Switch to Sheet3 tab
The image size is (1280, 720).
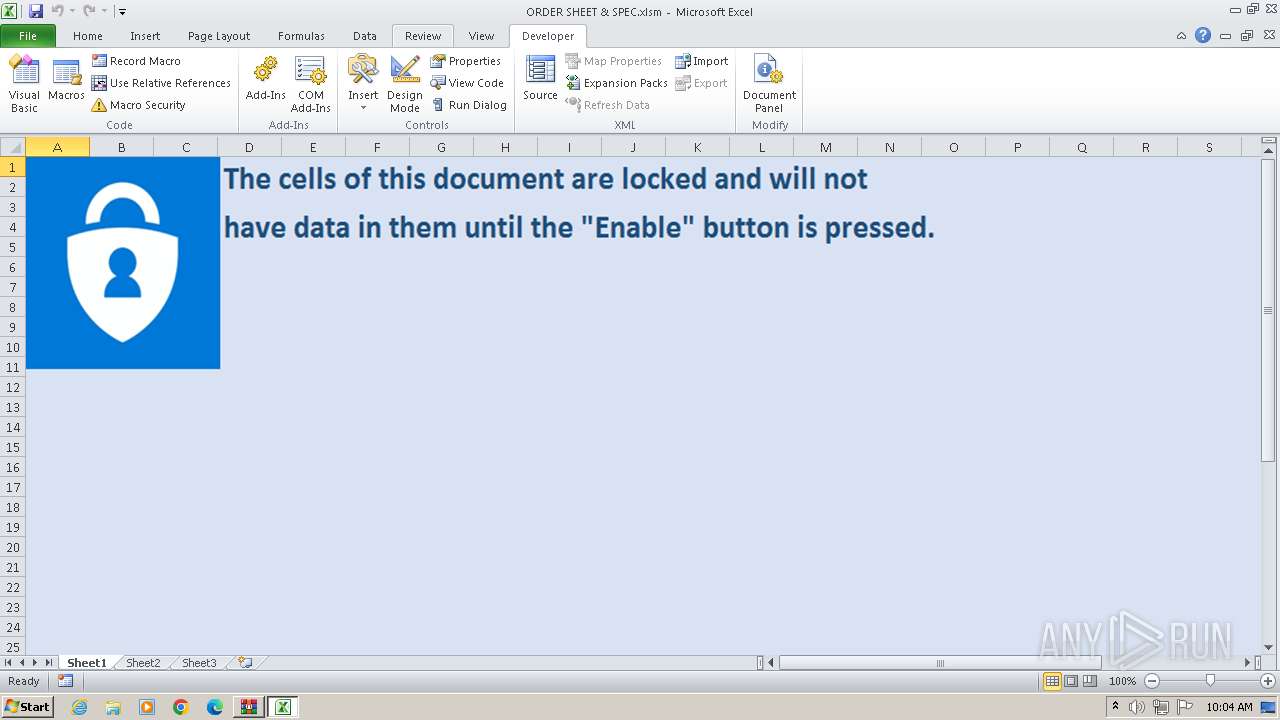(x=199, y=663)
